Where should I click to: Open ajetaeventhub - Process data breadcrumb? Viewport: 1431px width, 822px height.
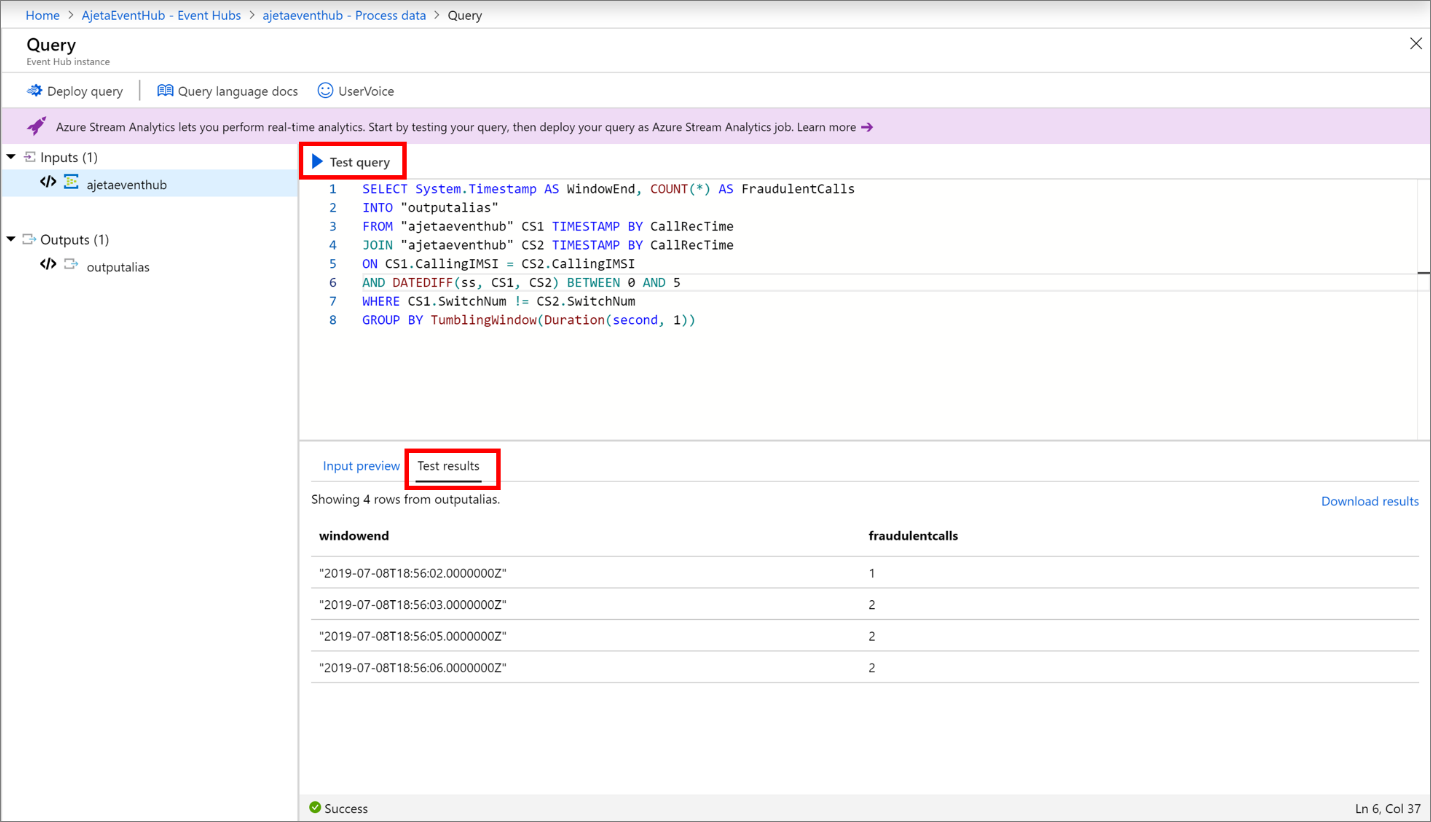344,16
